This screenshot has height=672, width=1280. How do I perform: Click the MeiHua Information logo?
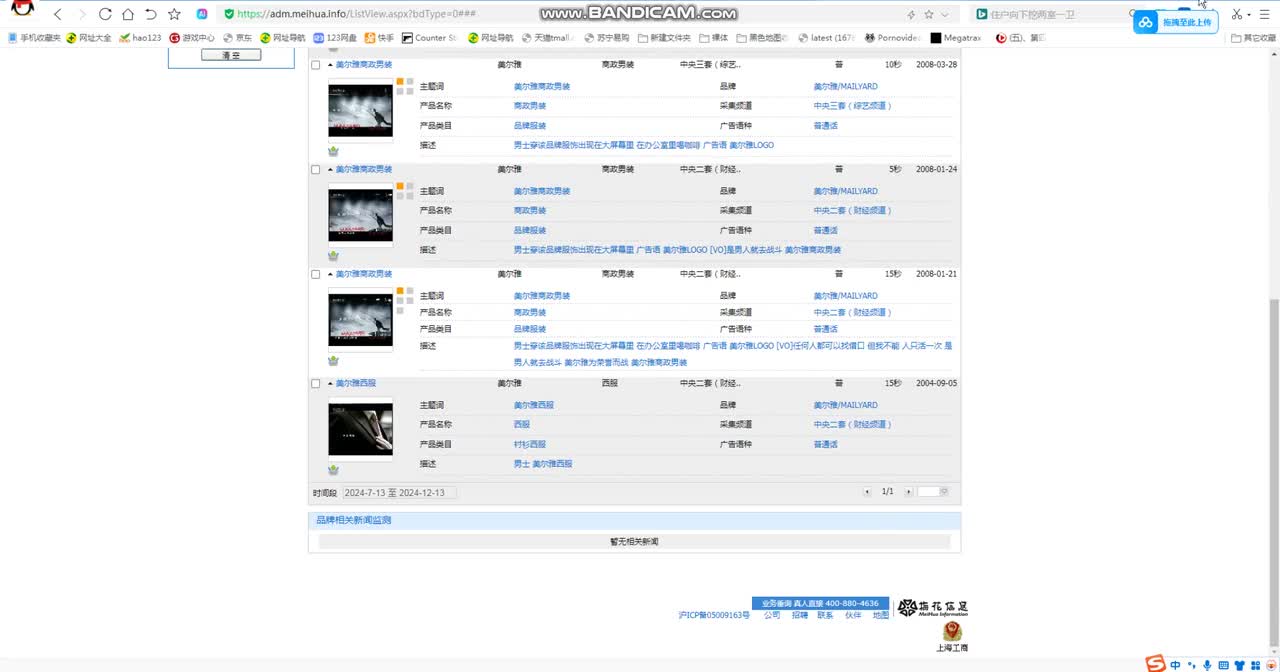pos(932,608)
